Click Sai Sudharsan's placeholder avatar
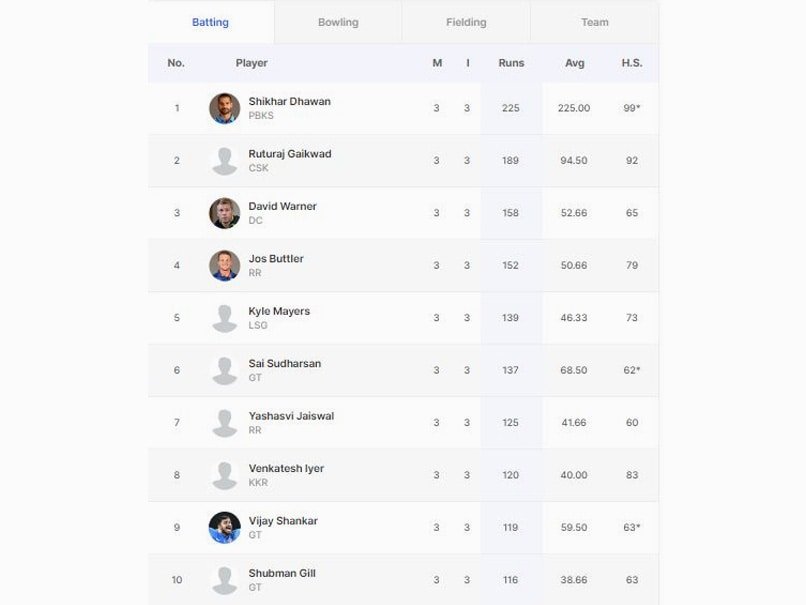The image size is (806, 605). click(224, 370)
